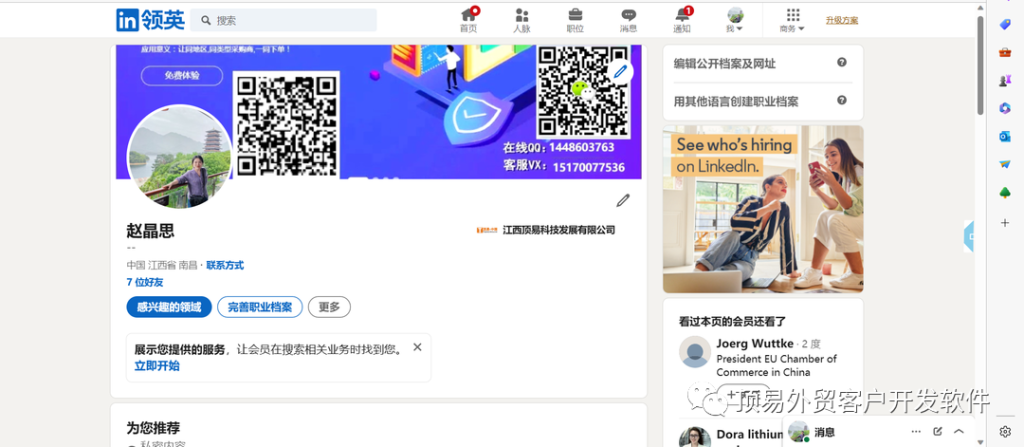The width and height of the screenshot is (1024, 447).
Task: Compose new message in messaging bar
Action: point(938,432)
